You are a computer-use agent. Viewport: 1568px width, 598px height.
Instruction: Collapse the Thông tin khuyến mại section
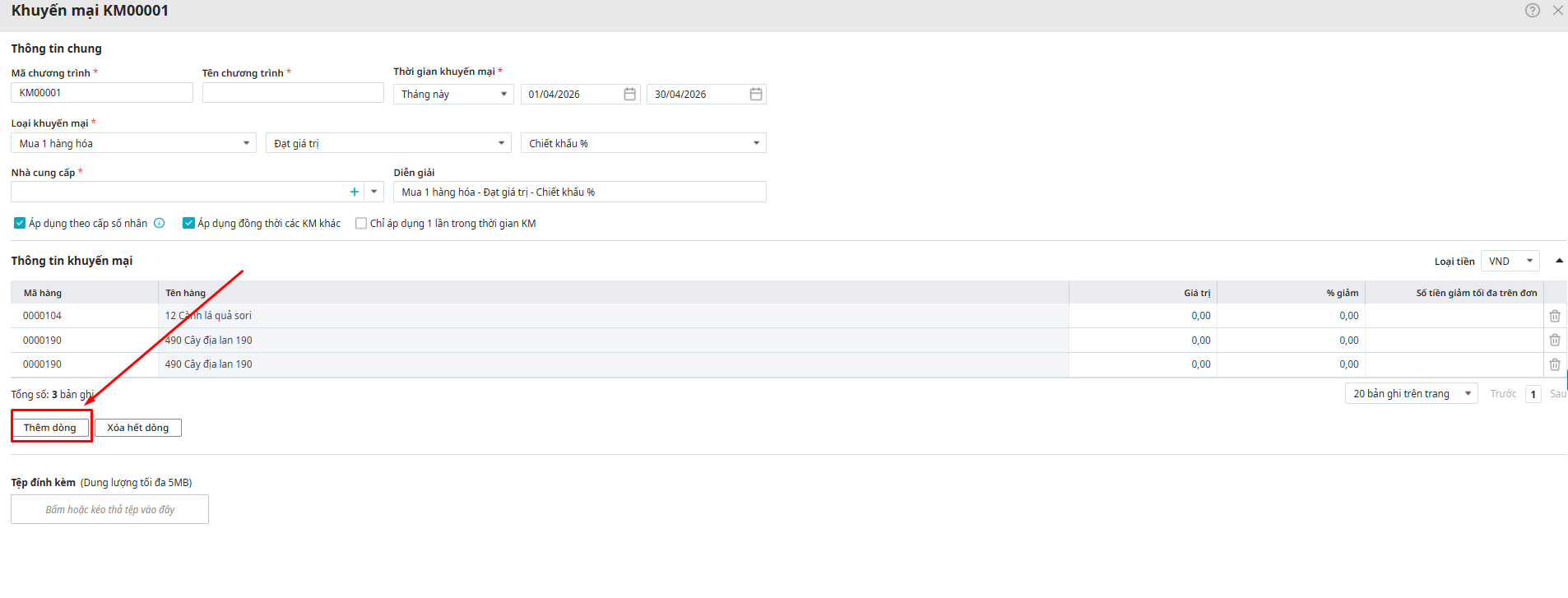click(x=1559, y=261)
